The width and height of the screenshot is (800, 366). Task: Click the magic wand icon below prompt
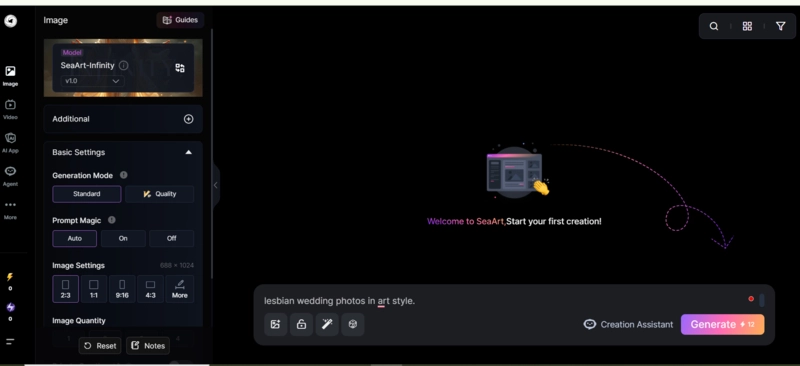tap(327, 324)
